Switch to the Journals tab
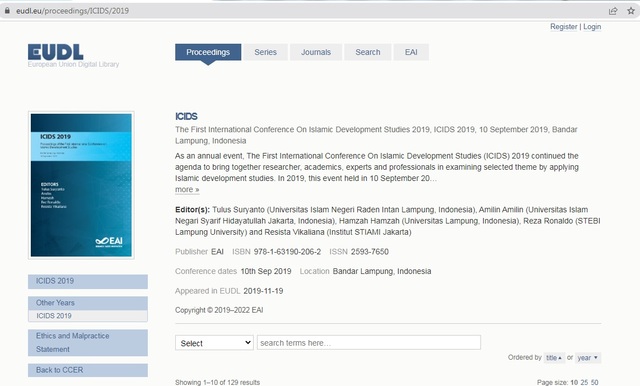Screen dimensions: 640x386 316,52
